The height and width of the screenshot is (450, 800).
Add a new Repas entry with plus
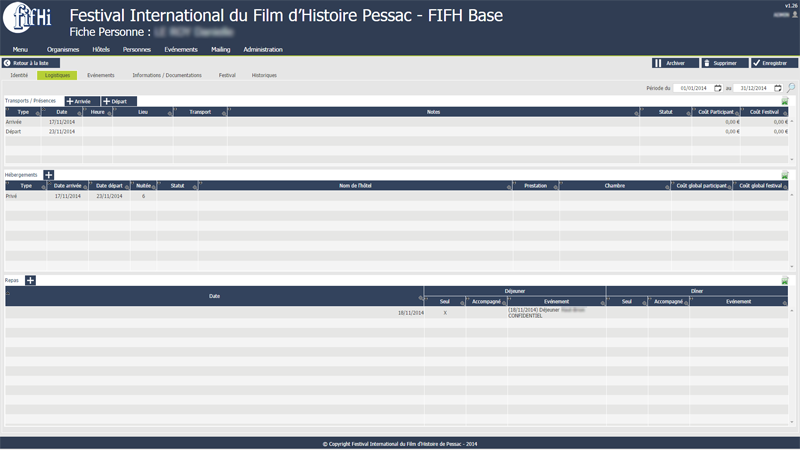[x=30, y=280]
